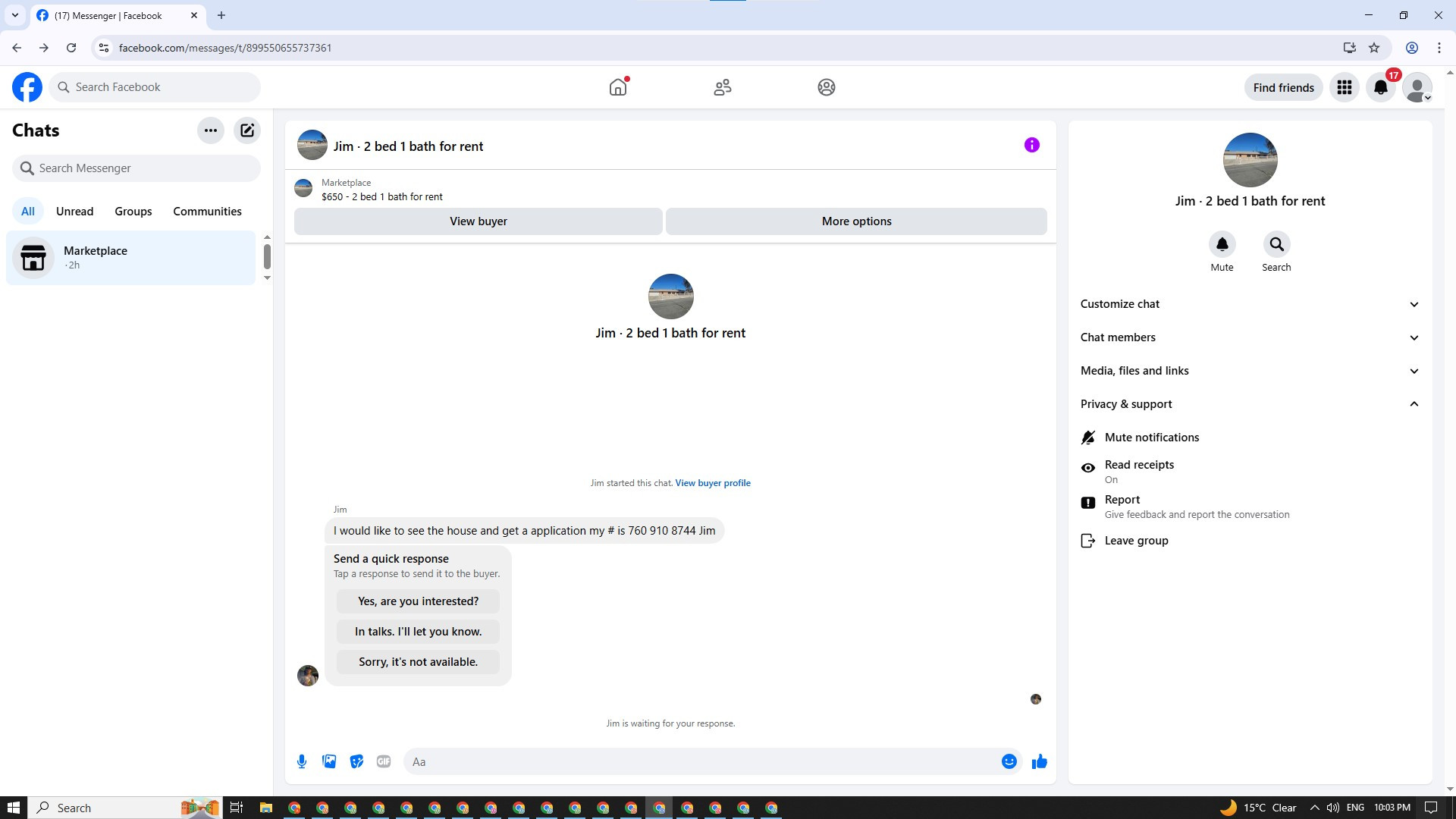This screenshot has width=1456, height=819.
Task: View site information icon in address bar
Action: (104, 48)
